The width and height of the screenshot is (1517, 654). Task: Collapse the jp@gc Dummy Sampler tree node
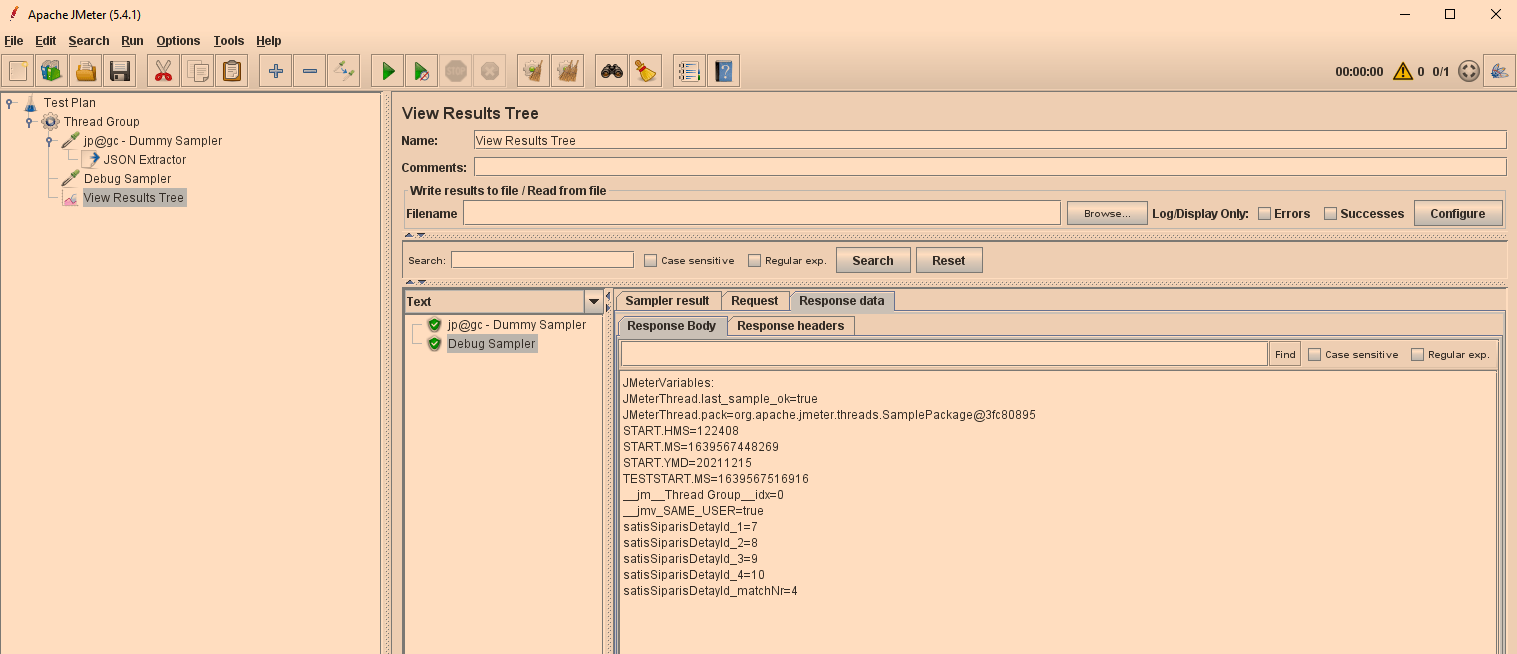click(49, 140)
